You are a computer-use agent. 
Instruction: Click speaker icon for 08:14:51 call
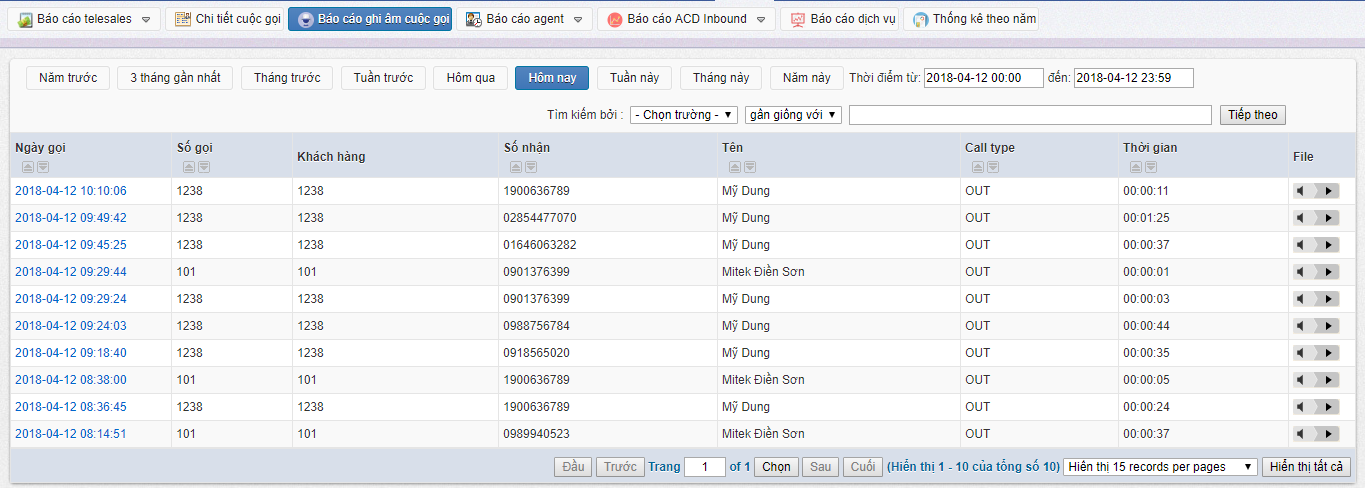[1302, 434]
